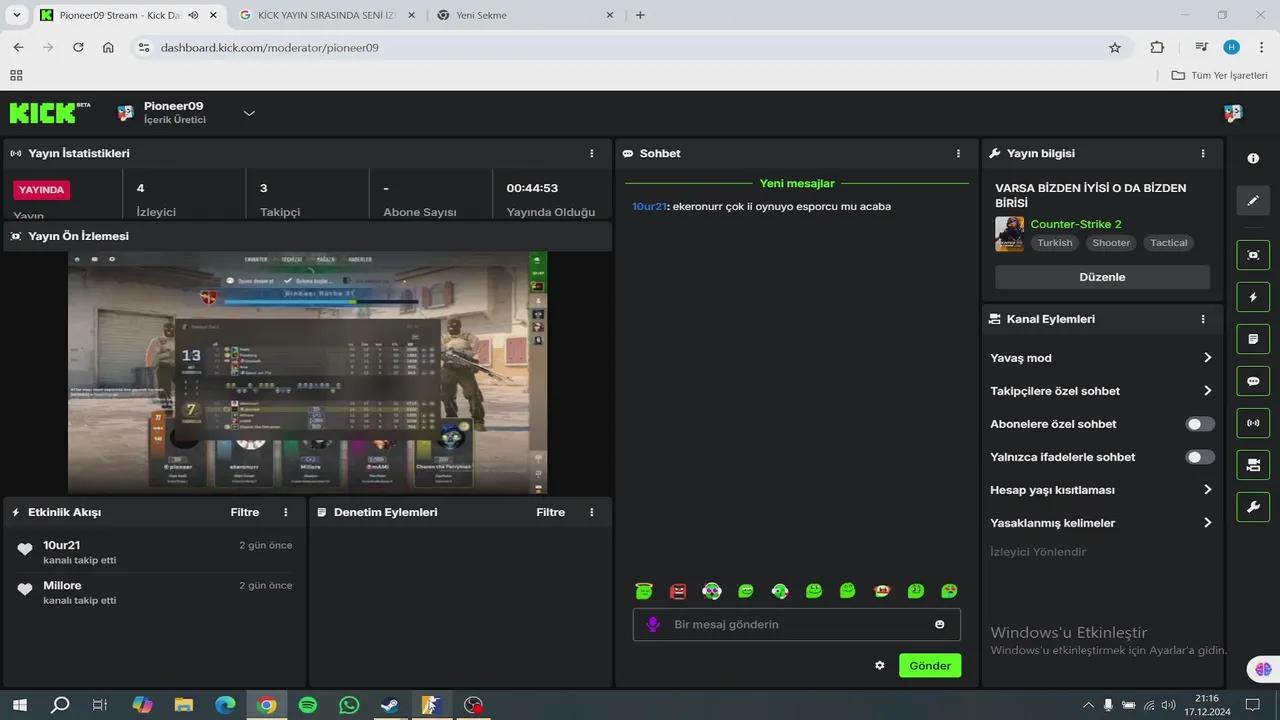Open the emoji picker inside the message box
The height and width of the screenshot is (720, 1280).
(939, 624)
